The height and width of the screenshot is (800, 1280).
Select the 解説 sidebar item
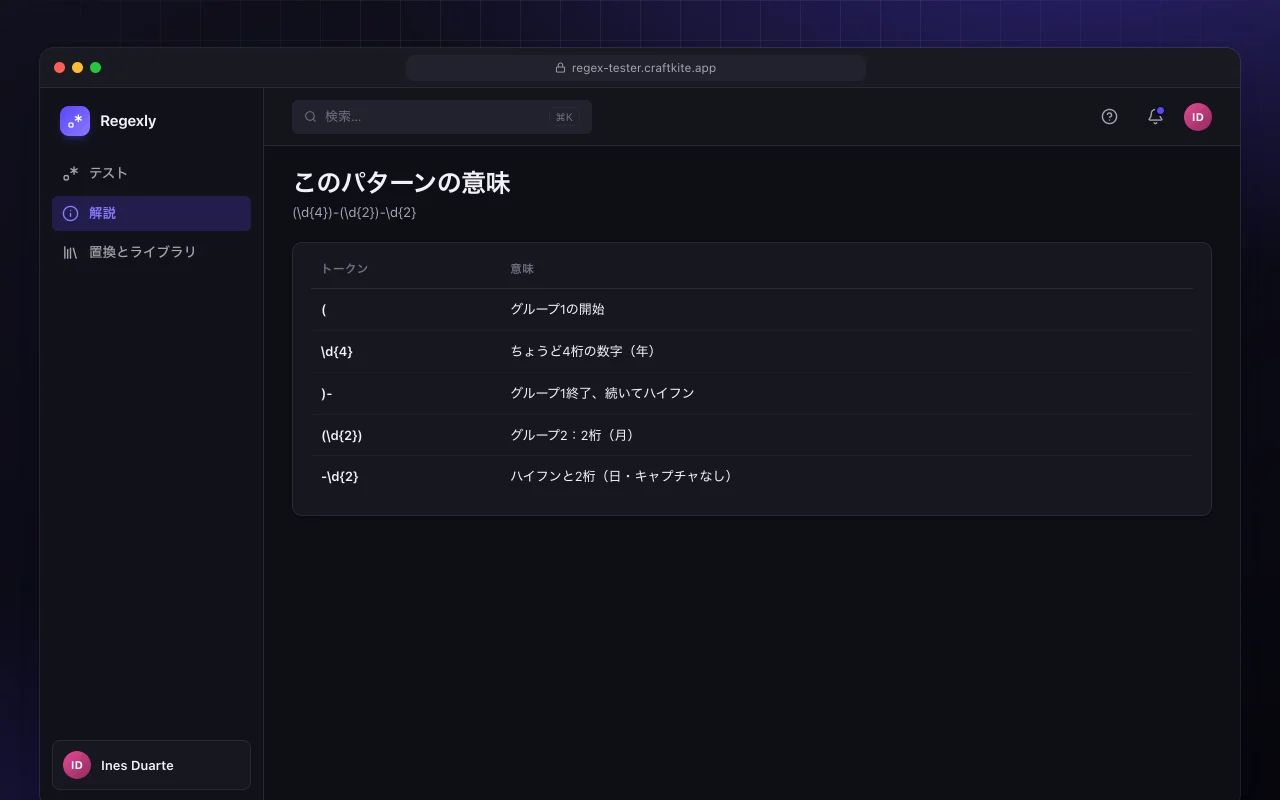[151, 213]
